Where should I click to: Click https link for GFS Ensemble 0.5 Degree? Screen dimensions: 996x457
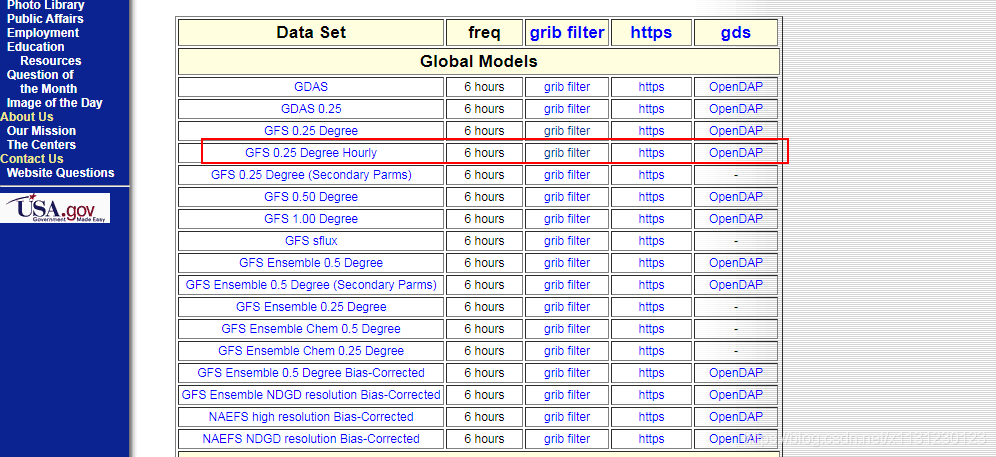[651, 263]
